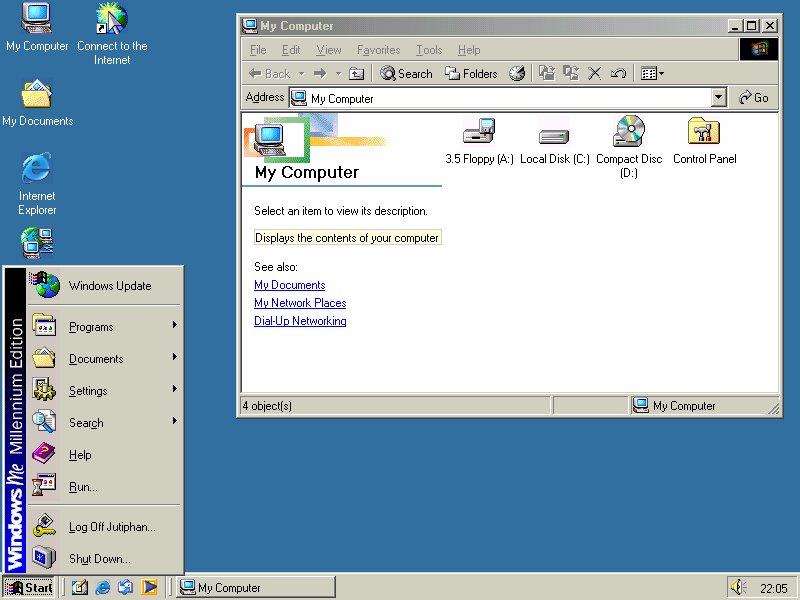Screen dimensions: 800x600
Task: Click the Show Desktop quick launch icon
Action: (x=80, y=587)
